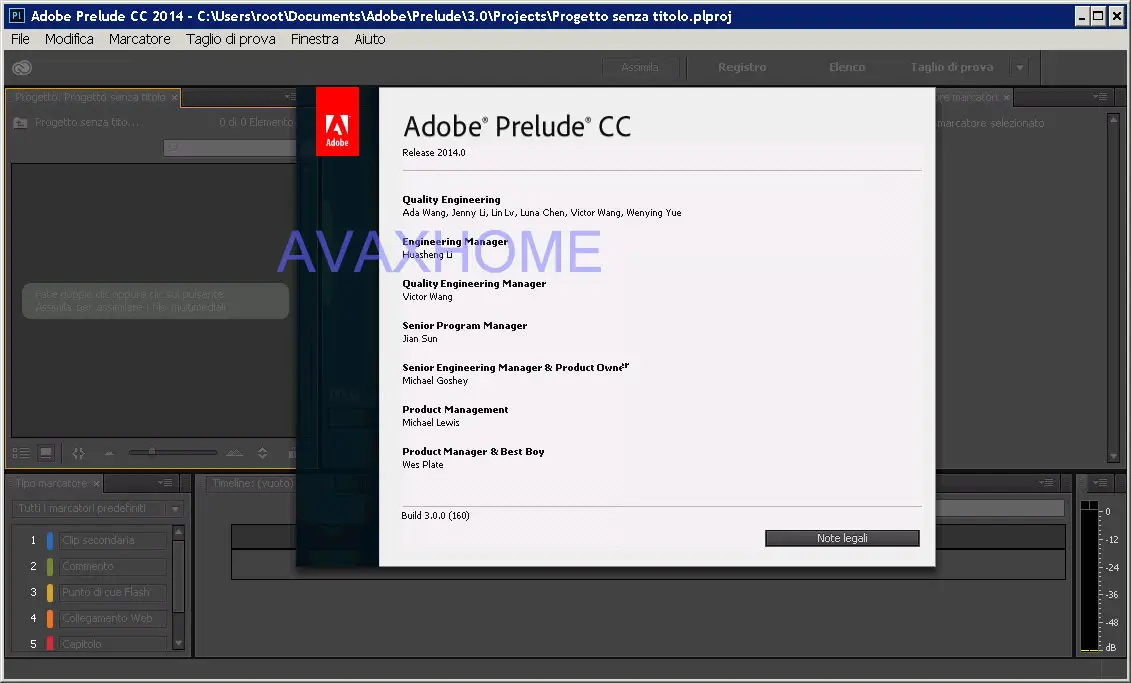1131x683 pixels.
Task: Maximize the Prelude window
Action: (x=1098, y=16)
